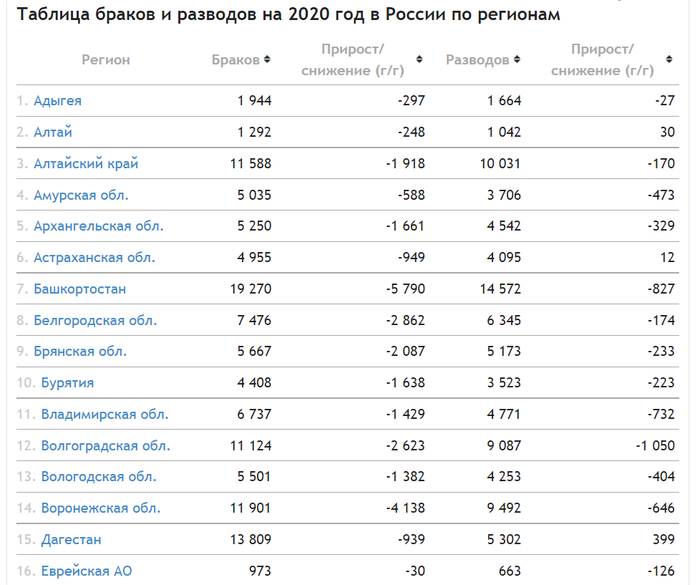700x585 pixels.
Task: Open the Адыгея region link
Action: click(58, 100)
